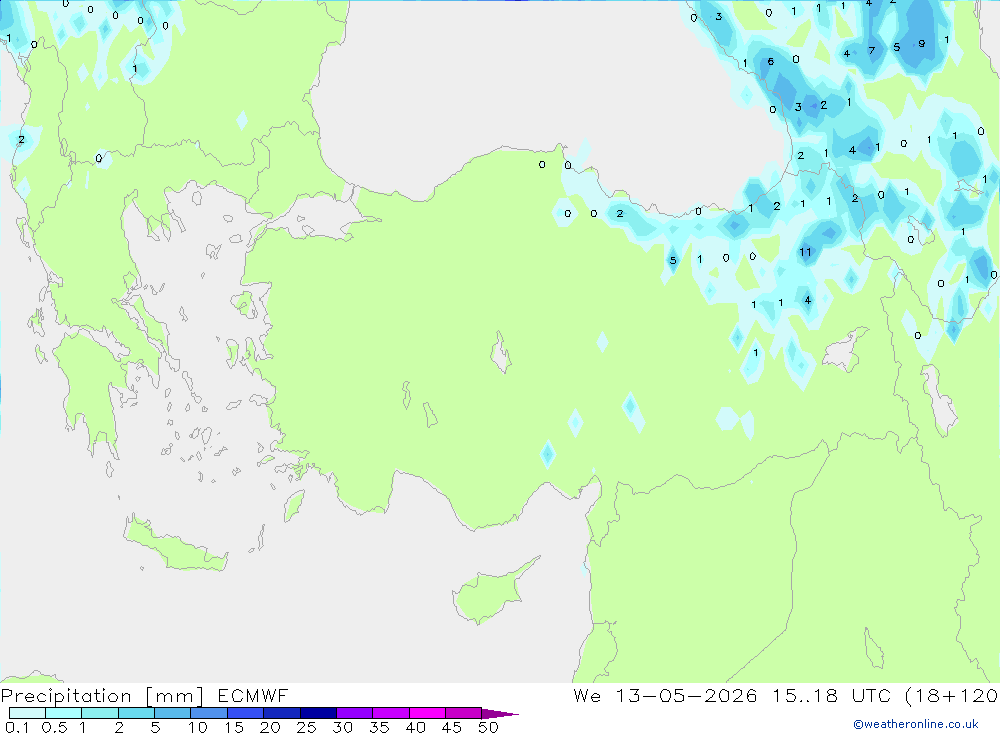The height and width of the screenshot is (733, 1000).
Task: Click the map precipitation value '11'
Action: pyautogui.click(x=805, y=252)
